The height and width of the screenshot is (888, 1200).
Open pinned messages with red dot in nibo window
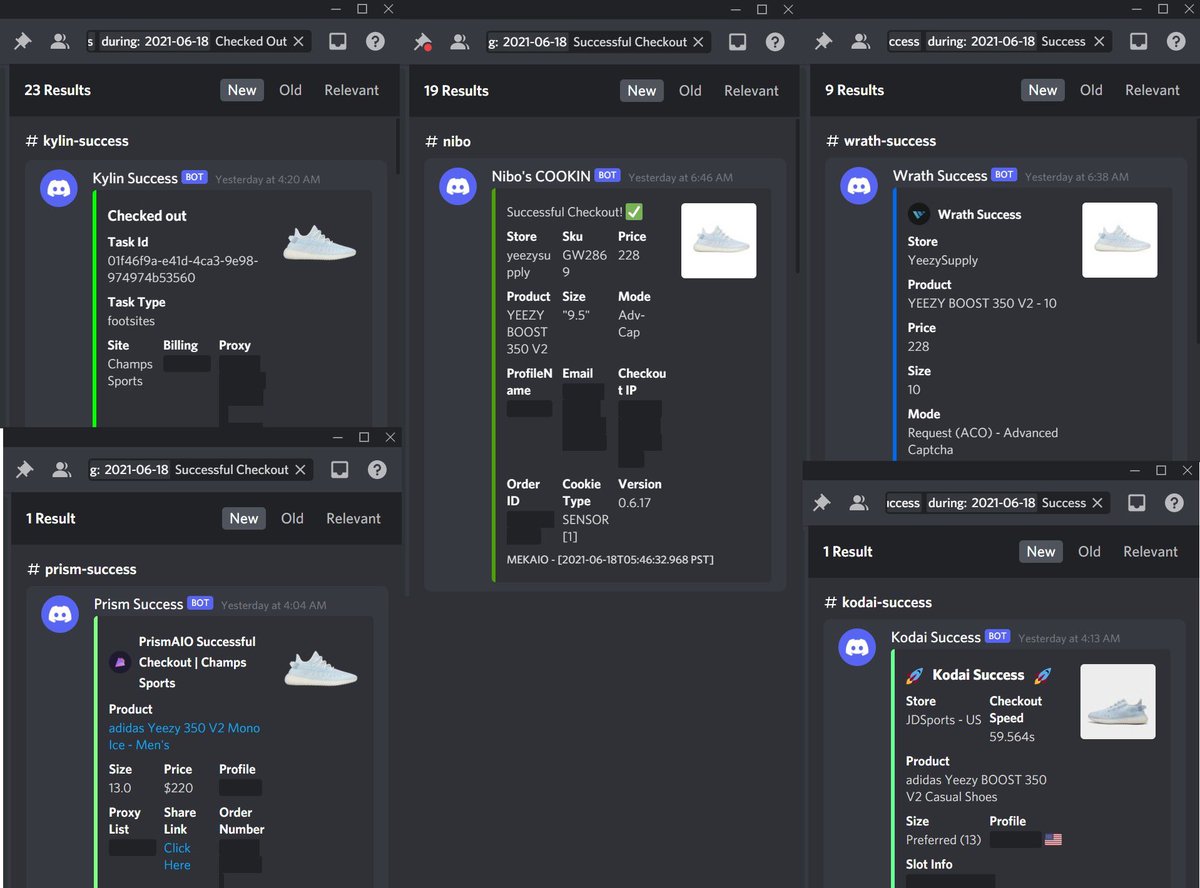click(x=422, y=42)
